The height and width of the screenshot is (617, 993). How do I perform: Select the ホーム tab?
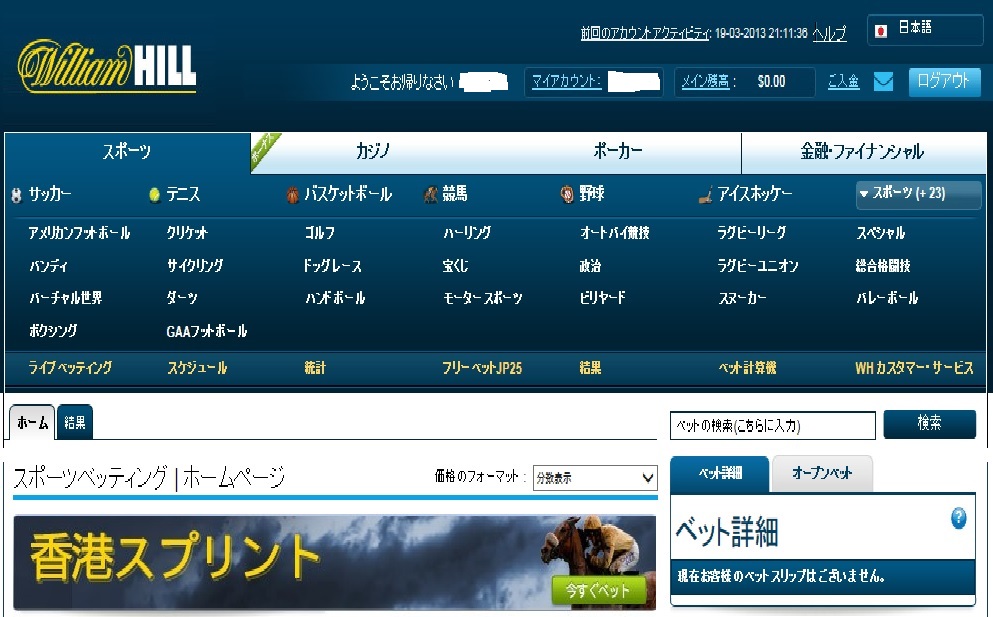pyautogui.click(x=32, y=423)
